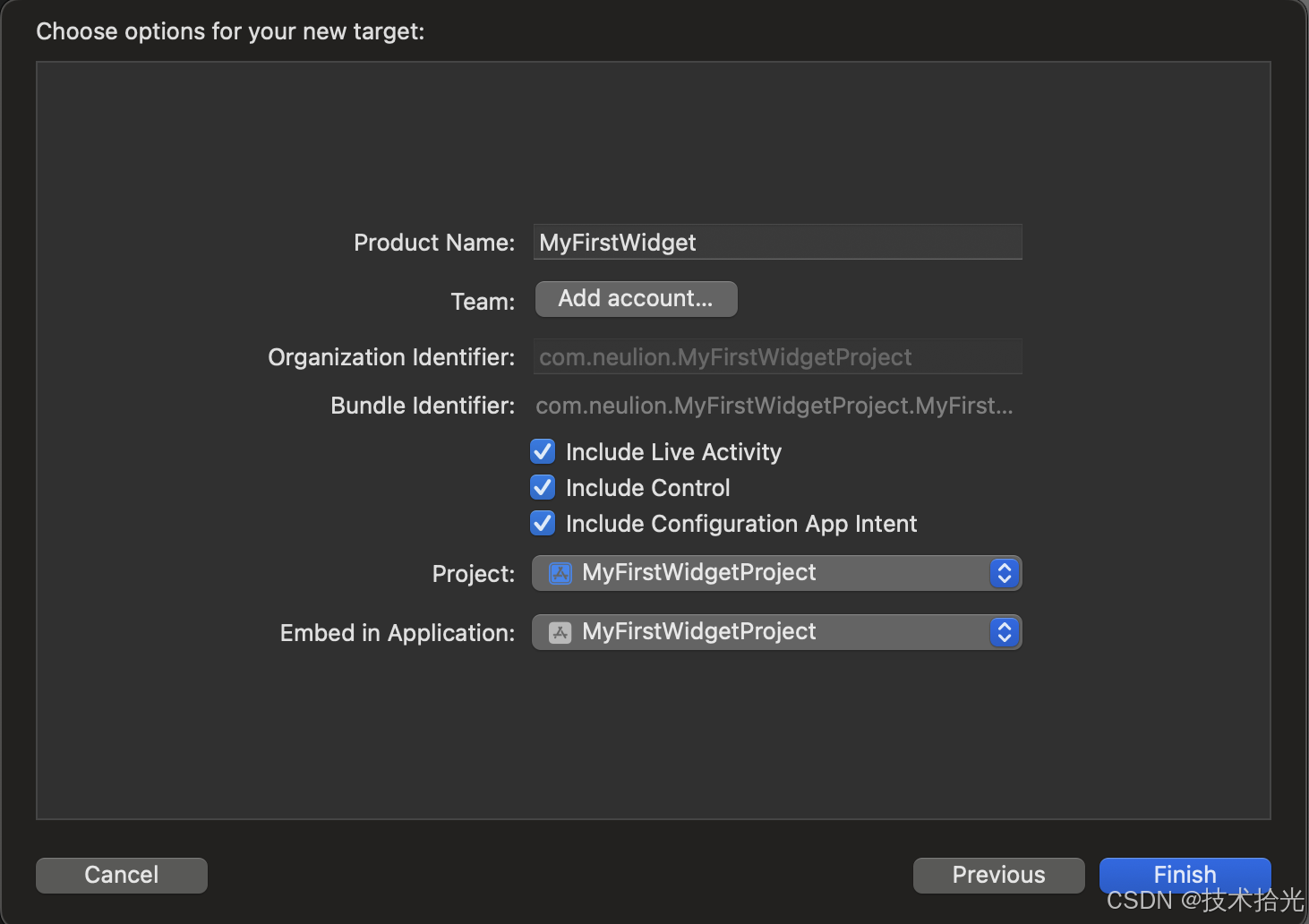Choose MyFirstWidgetProject from the Project selector

point(698,573)
